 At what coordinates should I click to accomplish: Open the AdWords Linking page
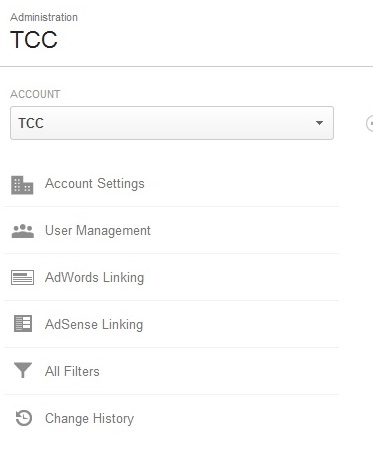pos(94,278)
